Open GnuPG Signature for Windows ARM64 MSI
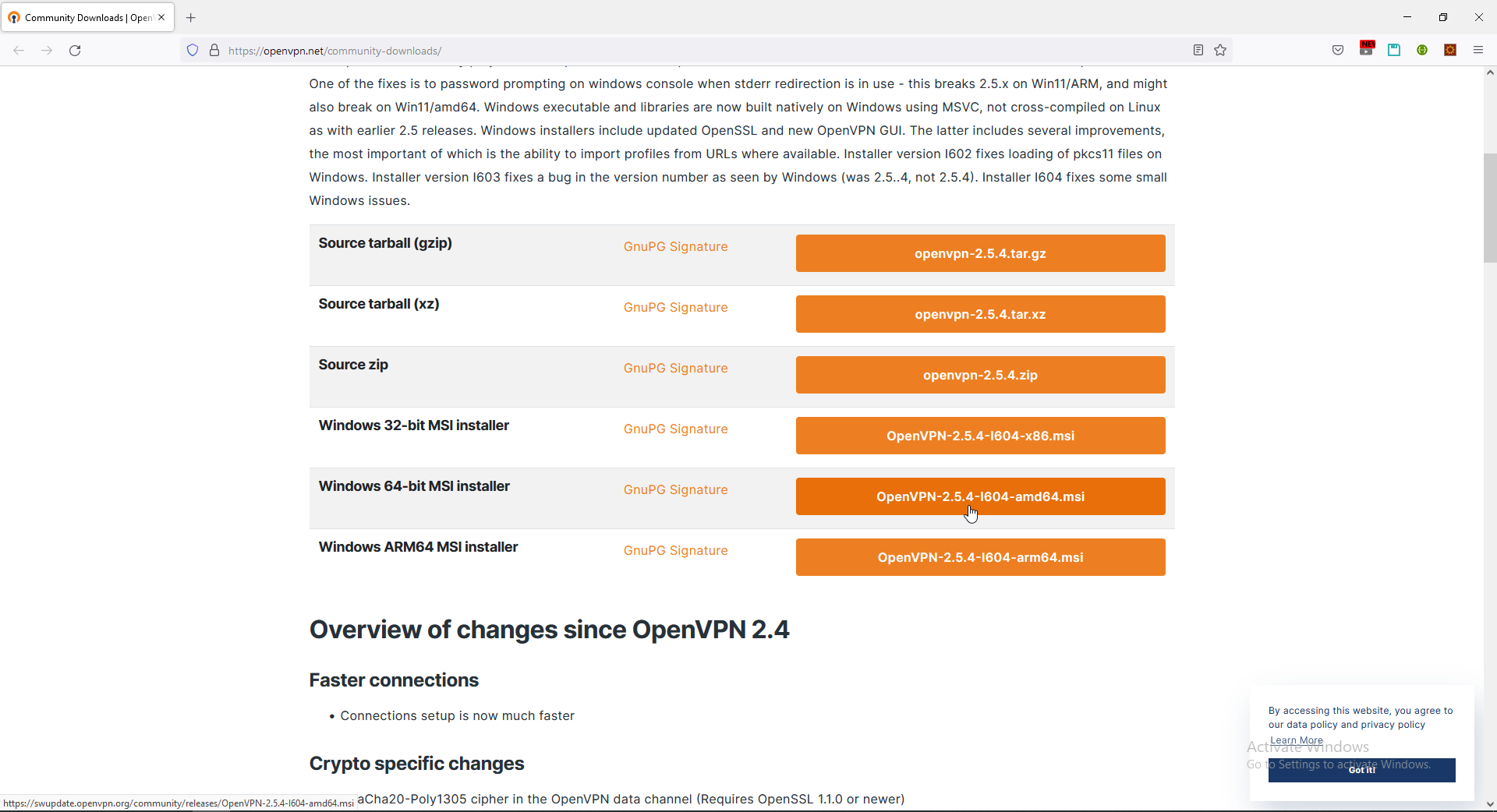This screenshot has height=812, width=1497. 675,551
